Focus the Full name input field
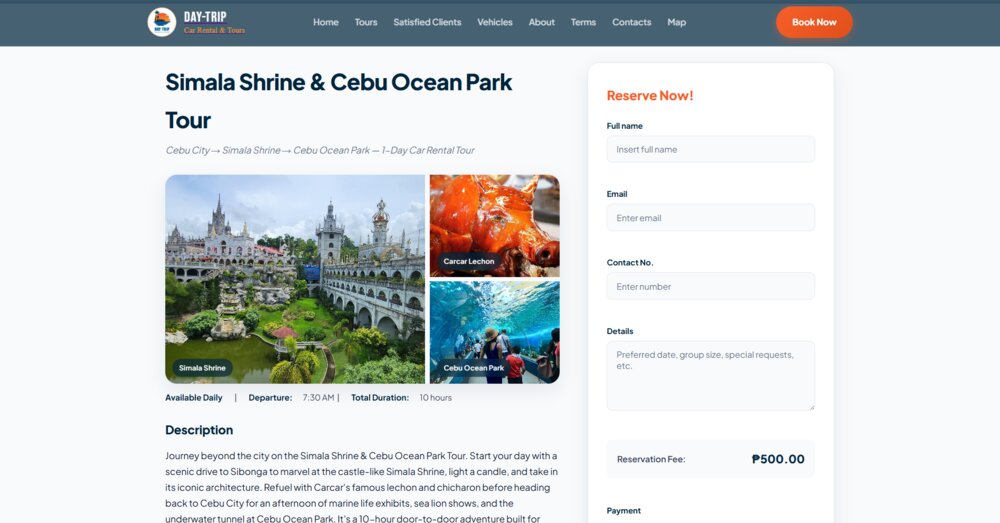Viewport: 1000px width, 523px height. click(x=710, y=149)
